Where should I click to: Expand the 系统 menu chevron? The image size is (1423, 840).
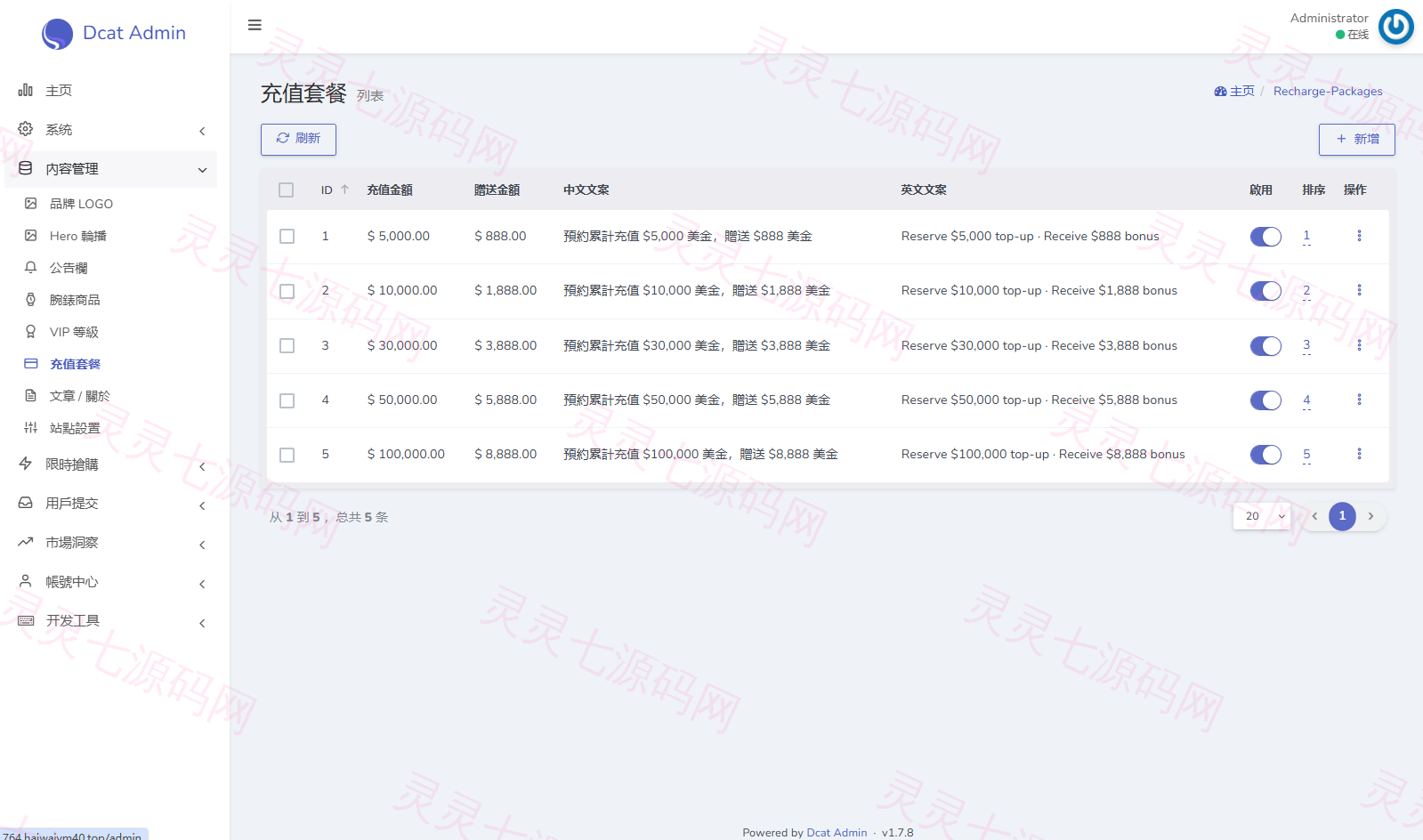pyautogui.click(x=202, y=131)
